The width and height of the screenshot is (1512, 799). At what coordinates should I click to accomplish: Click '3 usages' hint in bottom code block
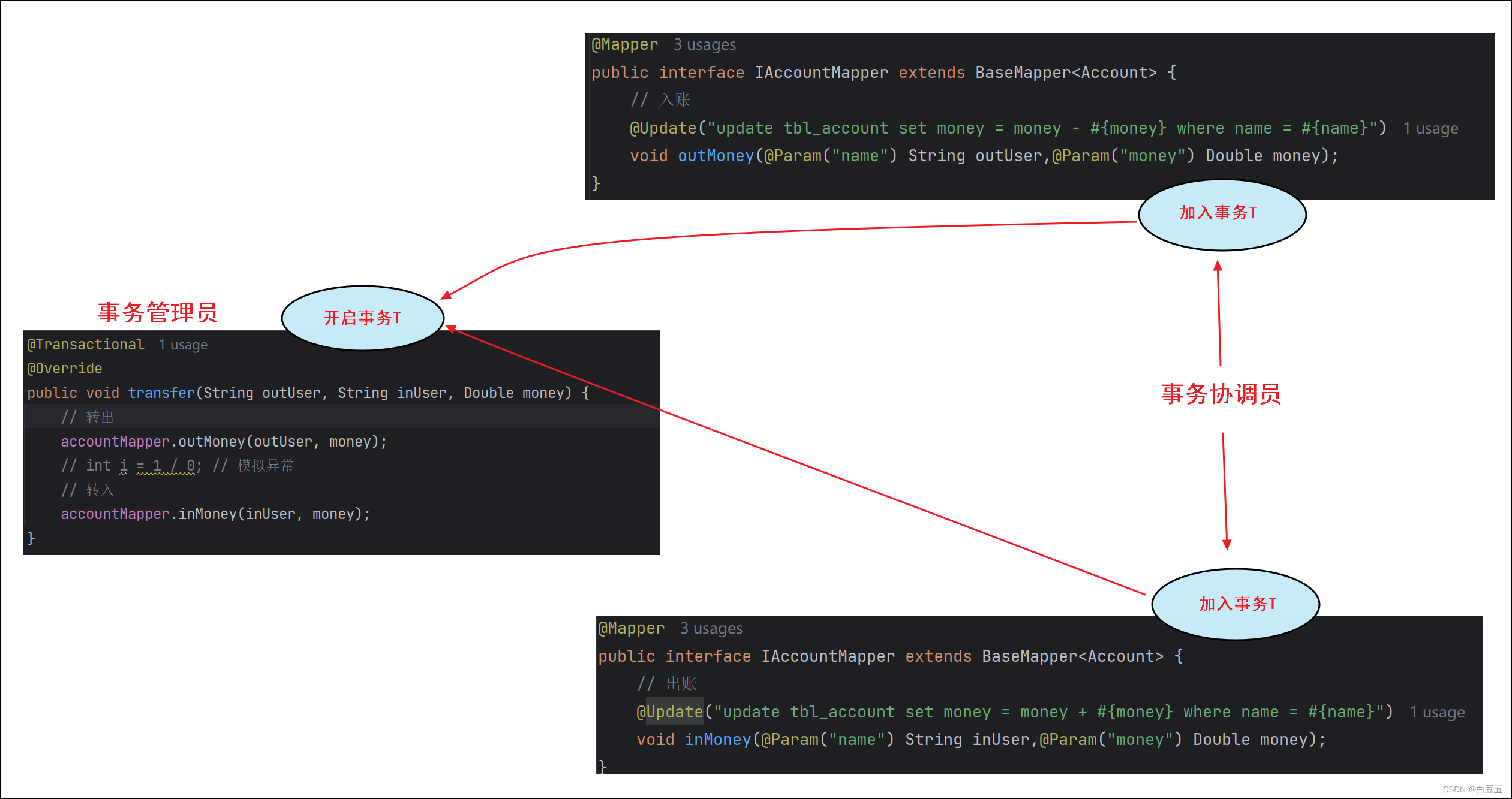click(x=711, y=629)
